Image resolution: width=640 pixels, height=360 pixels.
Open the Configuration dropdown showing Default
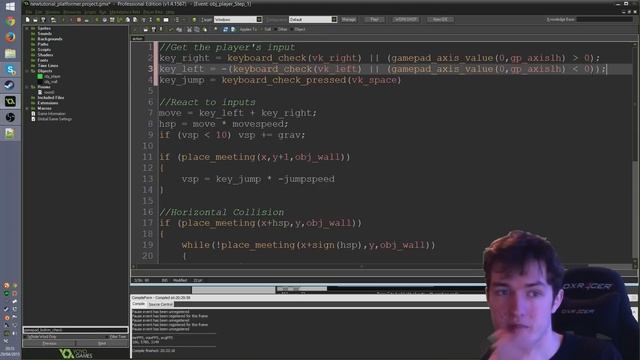coord(313,20)
